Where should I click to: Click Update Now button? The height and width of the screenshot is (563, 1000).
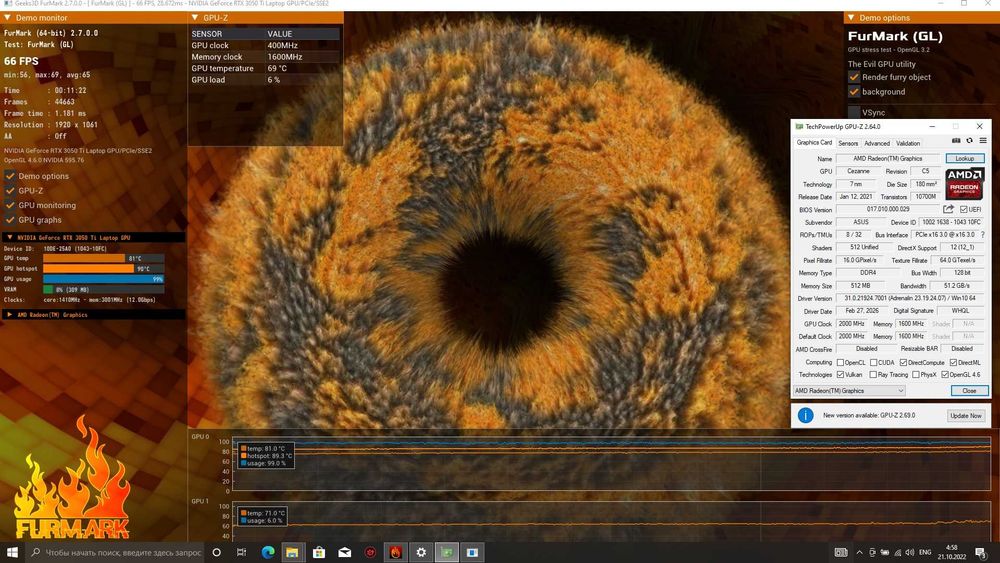tap(966, 416)
